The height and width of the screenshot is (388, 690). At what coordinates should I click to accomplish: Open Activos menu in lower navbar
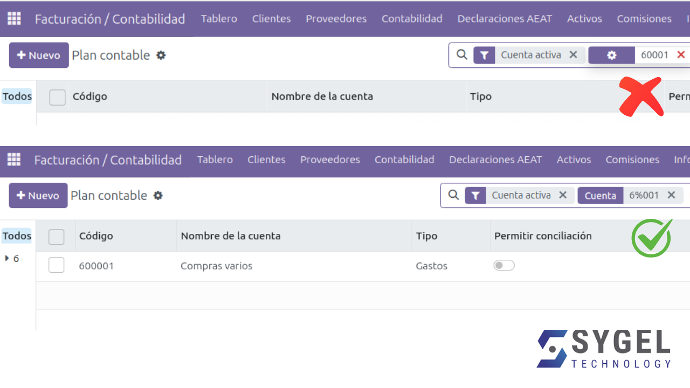[574, 159]
